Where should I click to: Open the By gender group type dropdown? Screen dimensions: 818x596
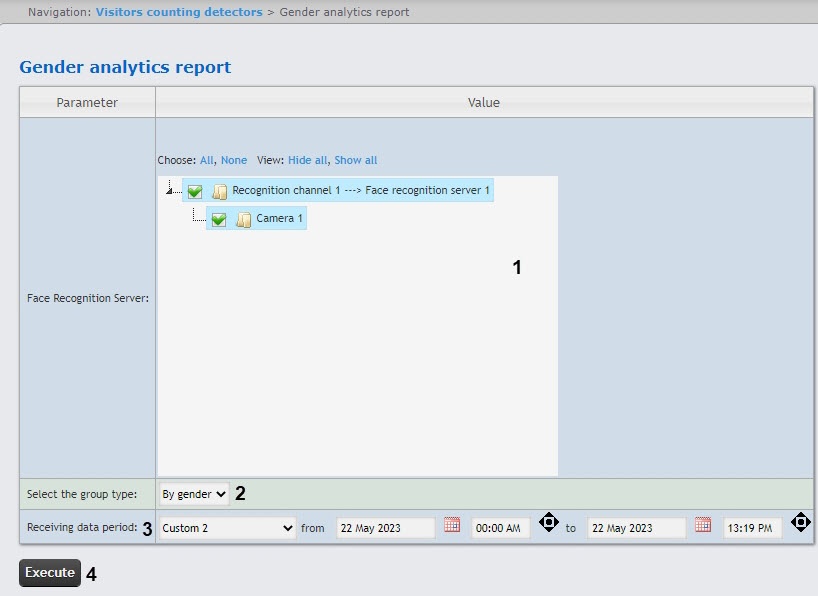click(x=194, y=493)
